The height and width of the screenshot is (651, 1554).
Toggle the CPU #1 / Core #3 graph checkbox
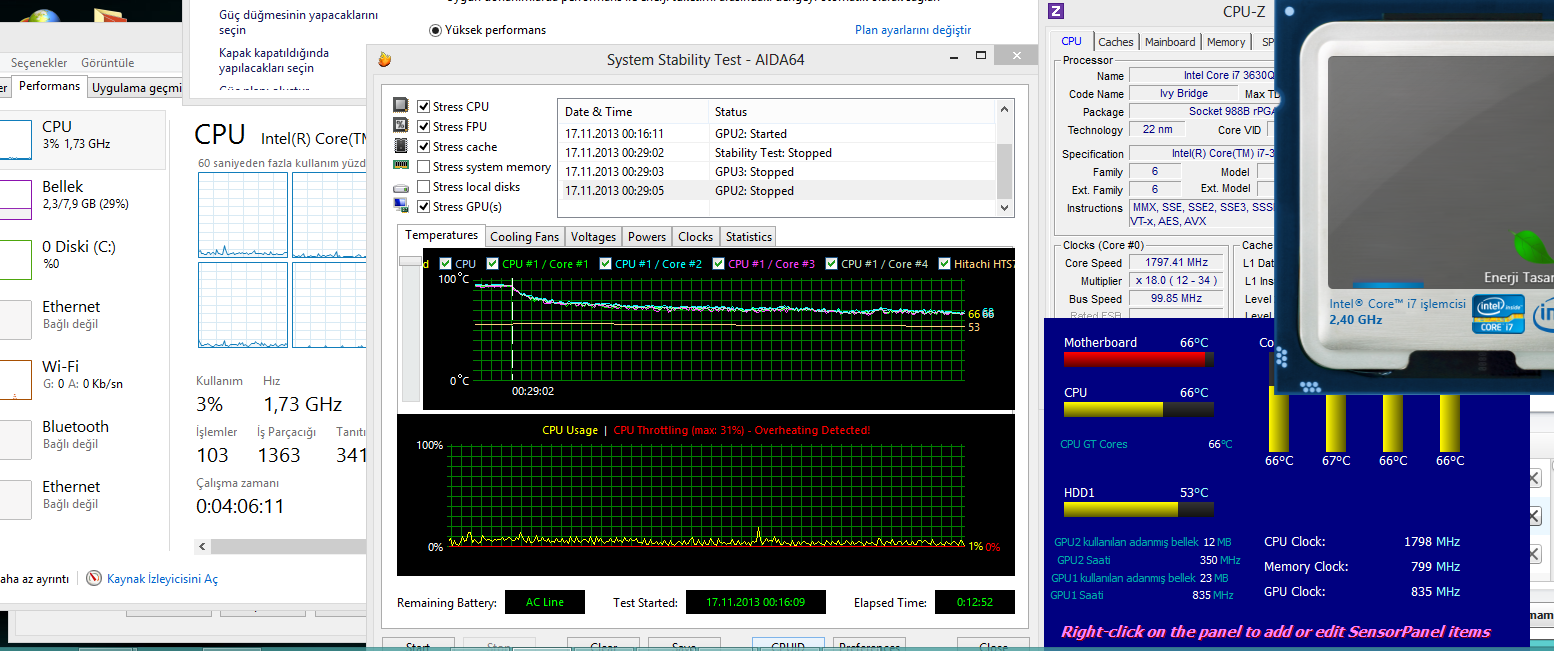718,264
